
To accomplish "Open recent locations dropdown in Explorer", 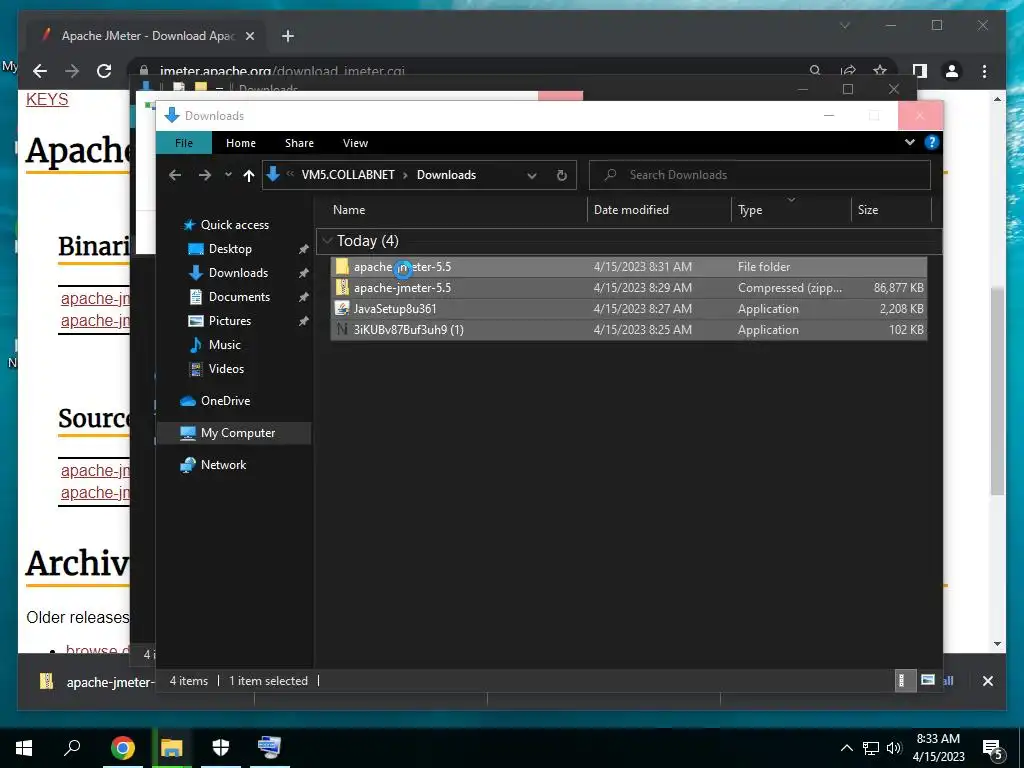I will click(x=228, y=175).
